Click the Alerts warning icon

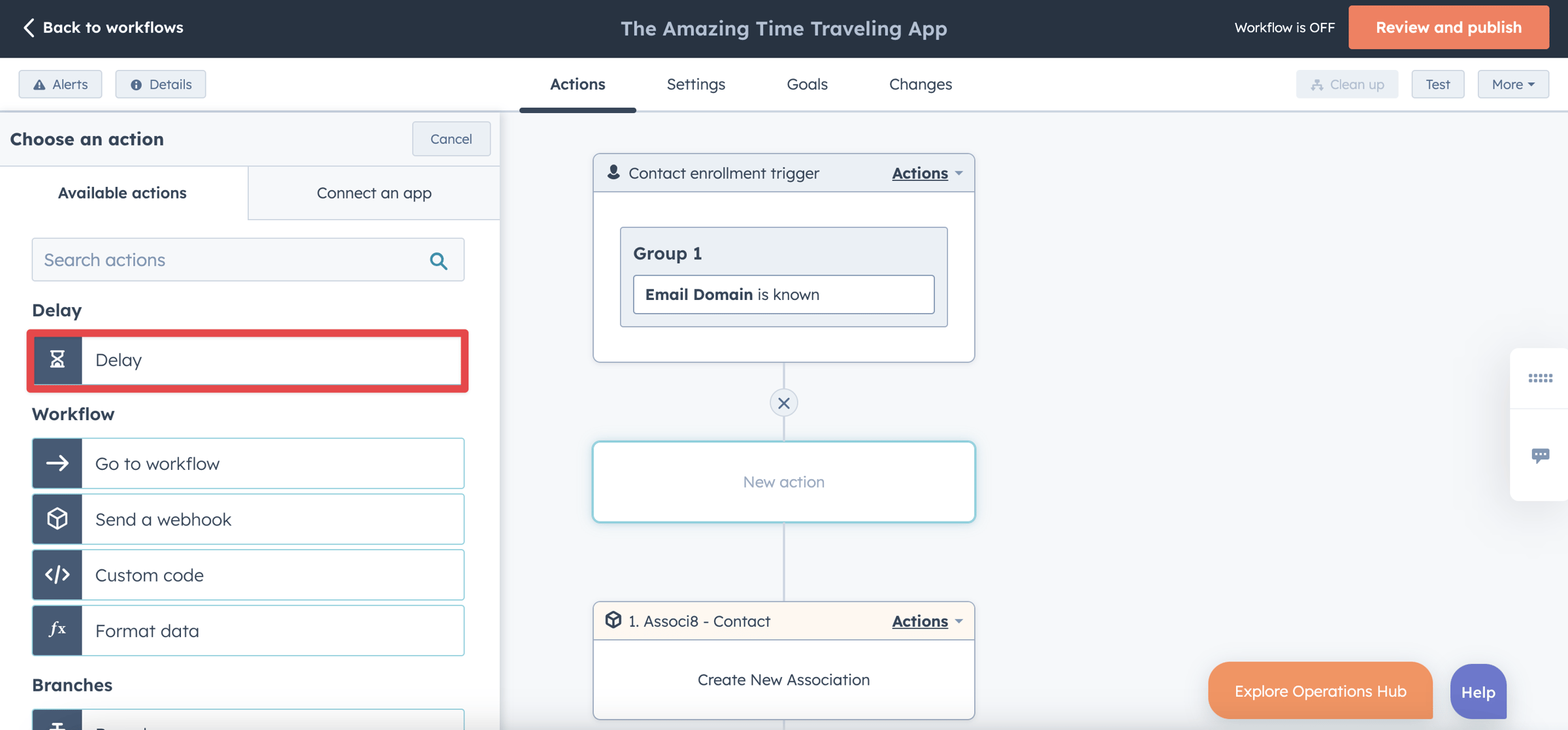coord(41,84)
